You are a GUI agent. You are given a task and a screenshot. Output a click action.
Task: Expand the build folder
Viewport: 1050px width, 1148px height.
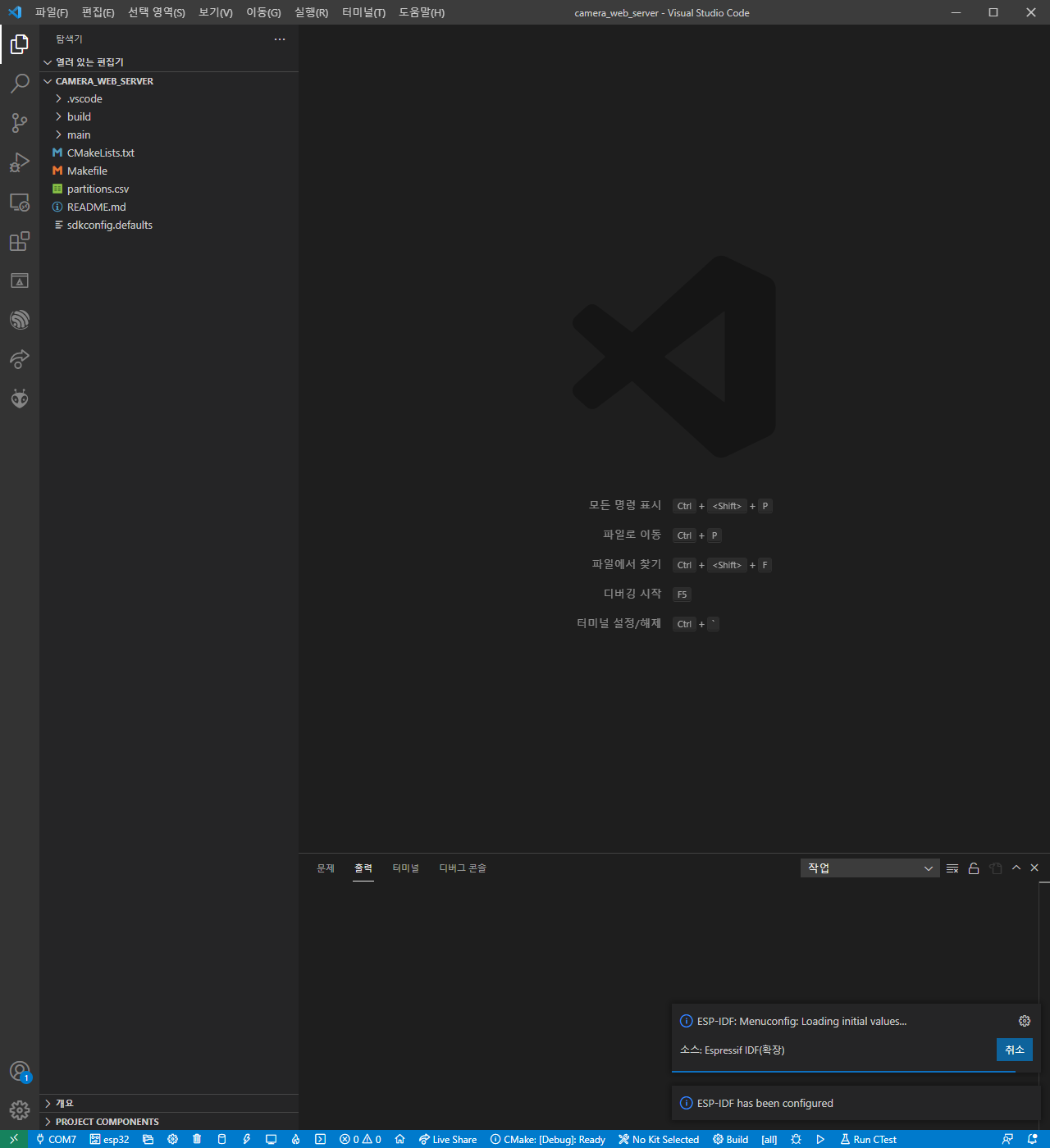(x=169, y=117)
